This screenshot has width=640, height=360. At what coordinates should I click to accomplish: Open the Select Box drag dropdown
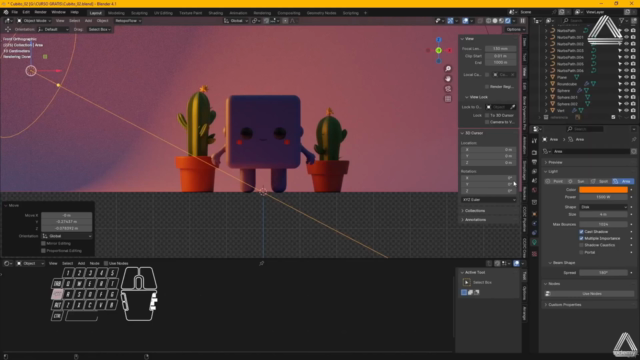pyautogui.click(x=99, y=29)
